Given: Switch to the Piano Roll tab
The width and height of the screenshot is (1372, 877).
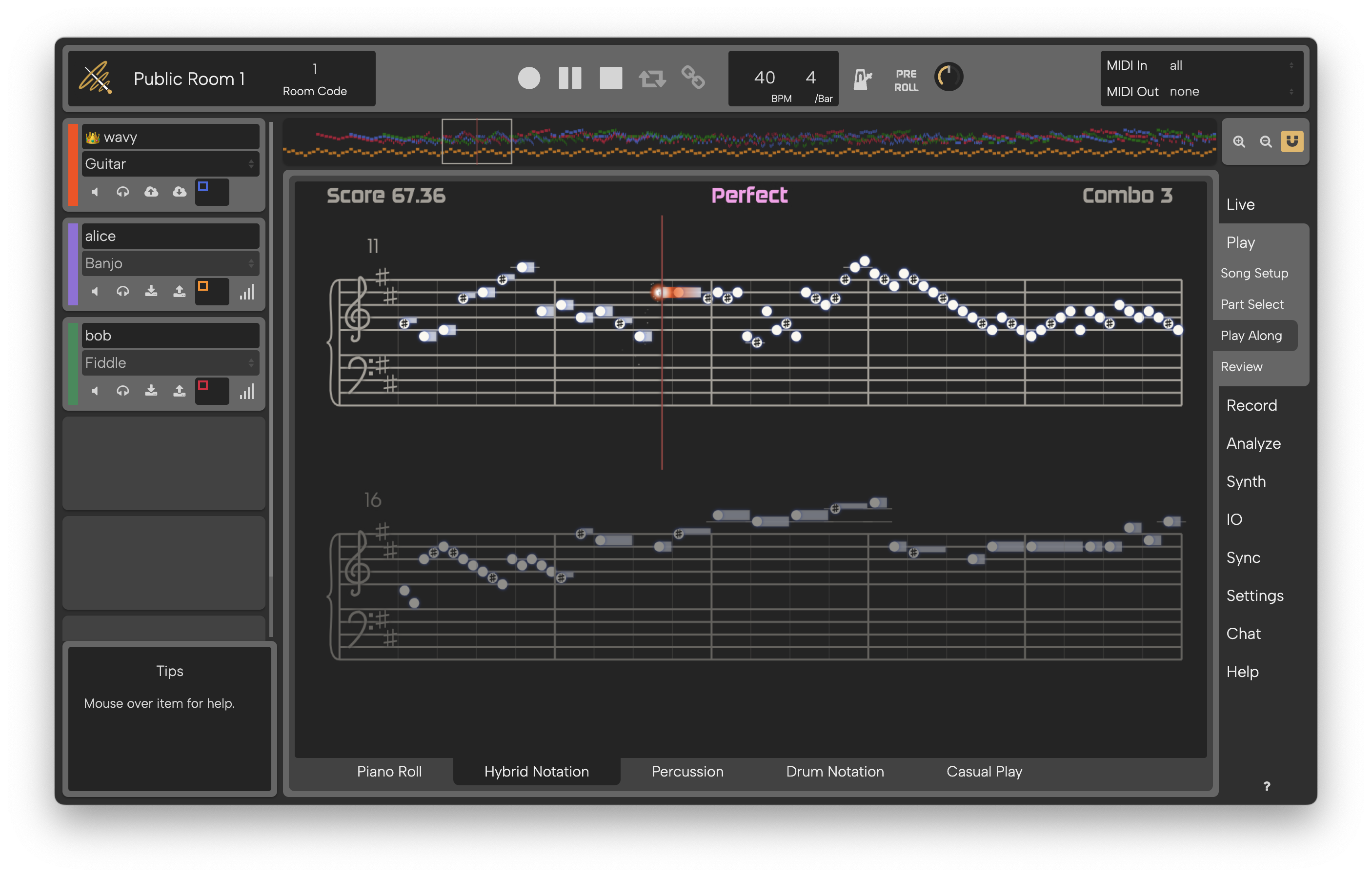Looking at the screenshot, I should tap(389, 772).
